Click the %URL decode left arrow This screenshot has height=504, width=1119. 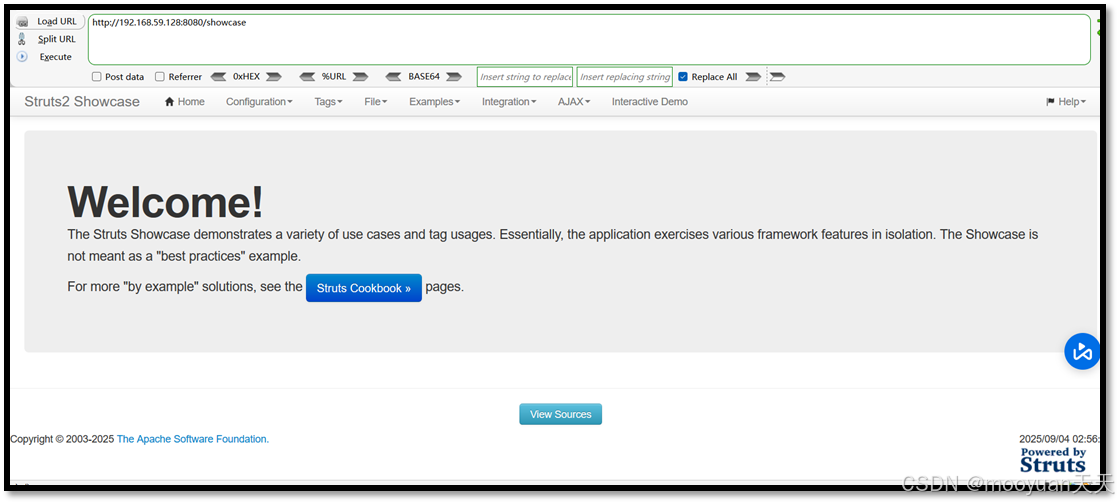[308, 76]
